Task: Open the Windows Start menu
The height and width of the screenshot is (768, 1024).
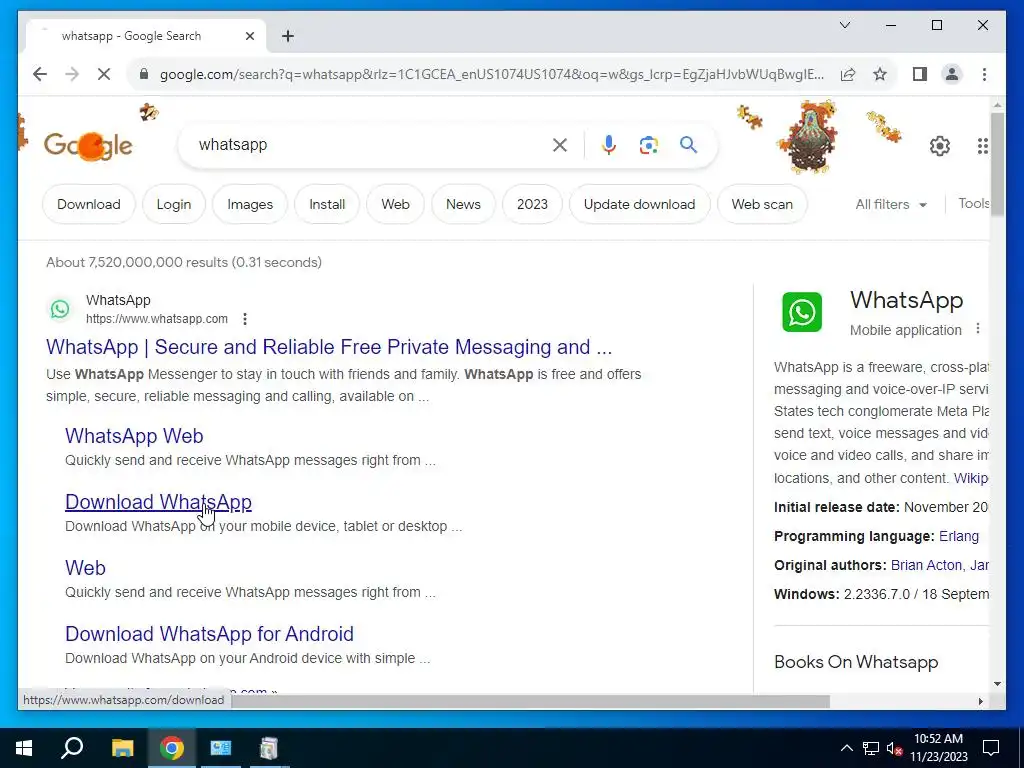Action: coord(24,748)
